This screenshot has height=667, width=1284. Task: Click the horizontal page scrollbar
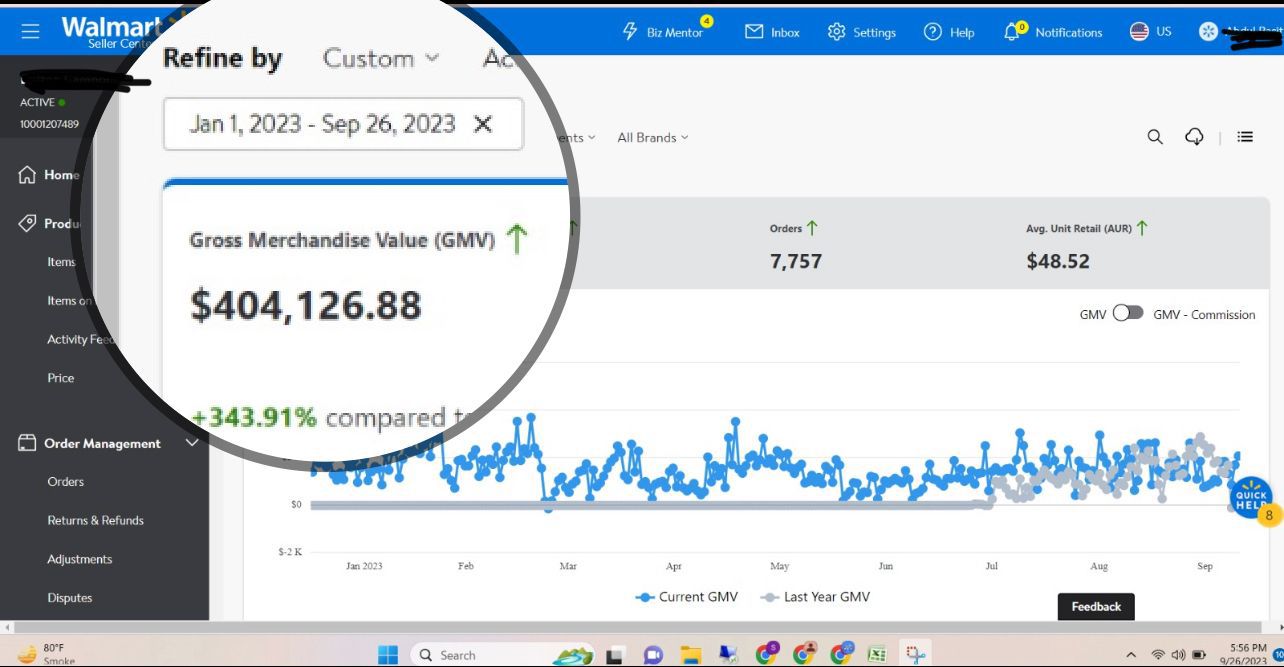(x=640, y=627)
